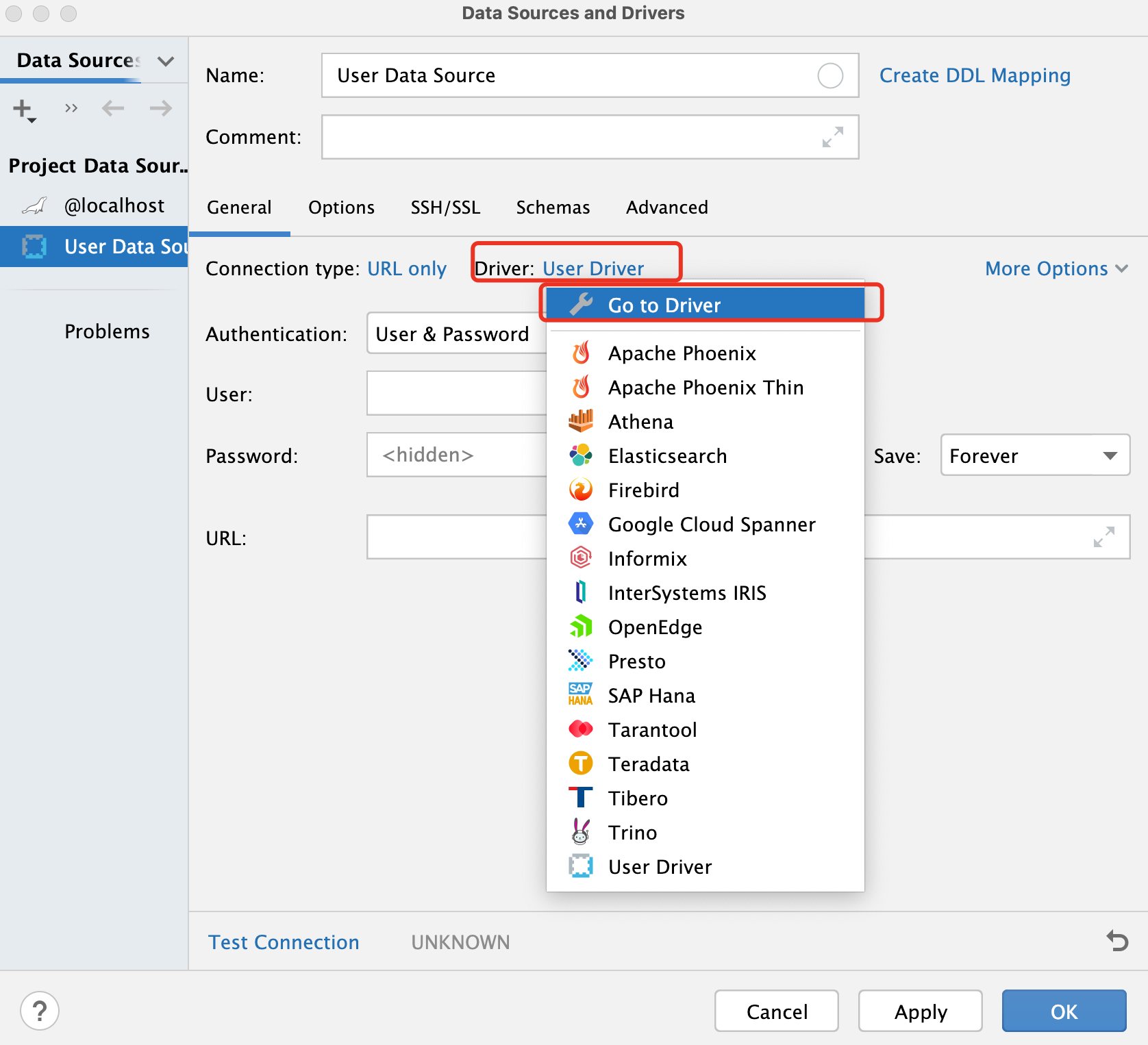
Task: Click the Tarantool driver icon
Action: click(x=581, y=729)
